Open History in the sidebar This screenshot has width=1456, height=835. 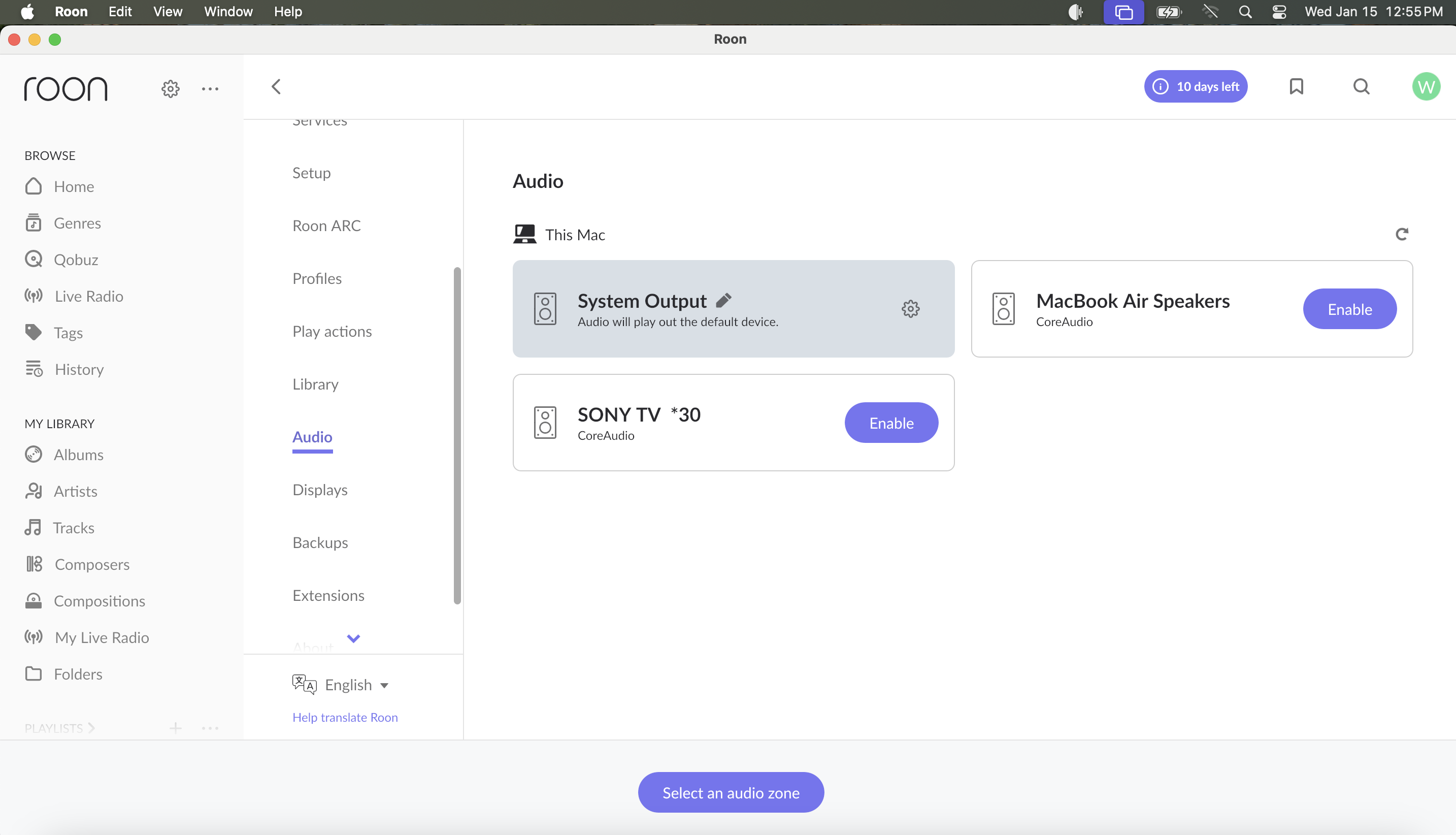pyautogui.click(x=64, y=369)
